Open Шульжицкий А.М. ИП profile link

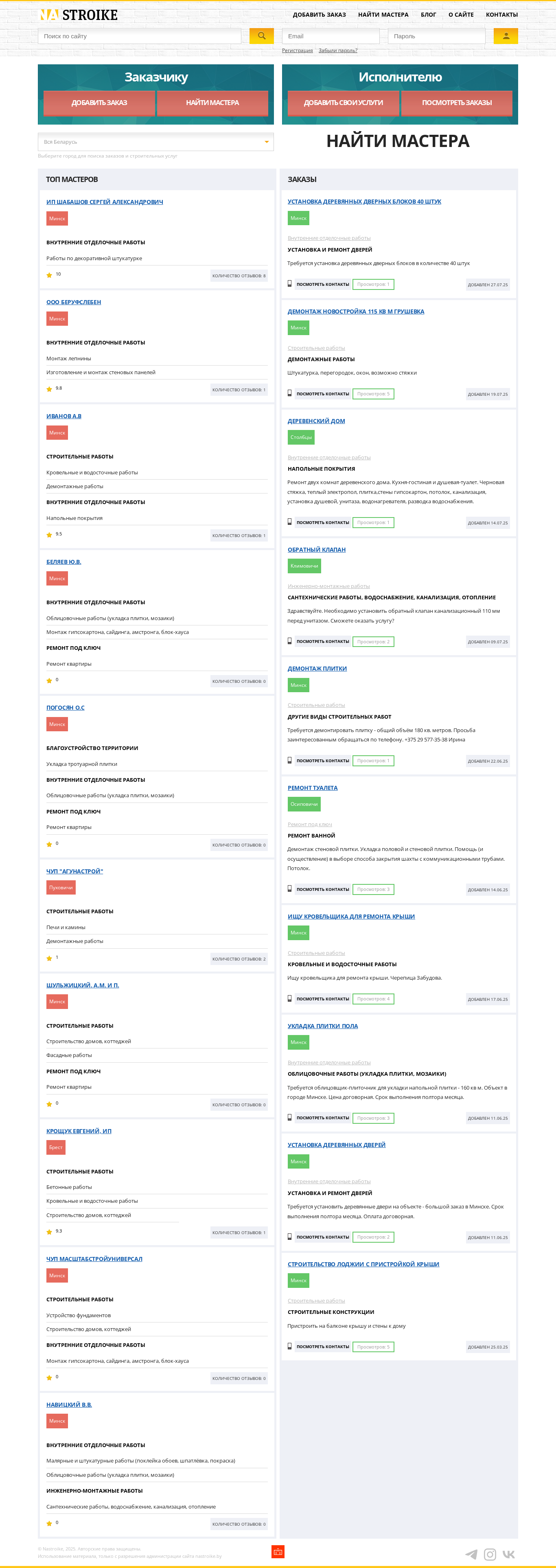[83, 985]
